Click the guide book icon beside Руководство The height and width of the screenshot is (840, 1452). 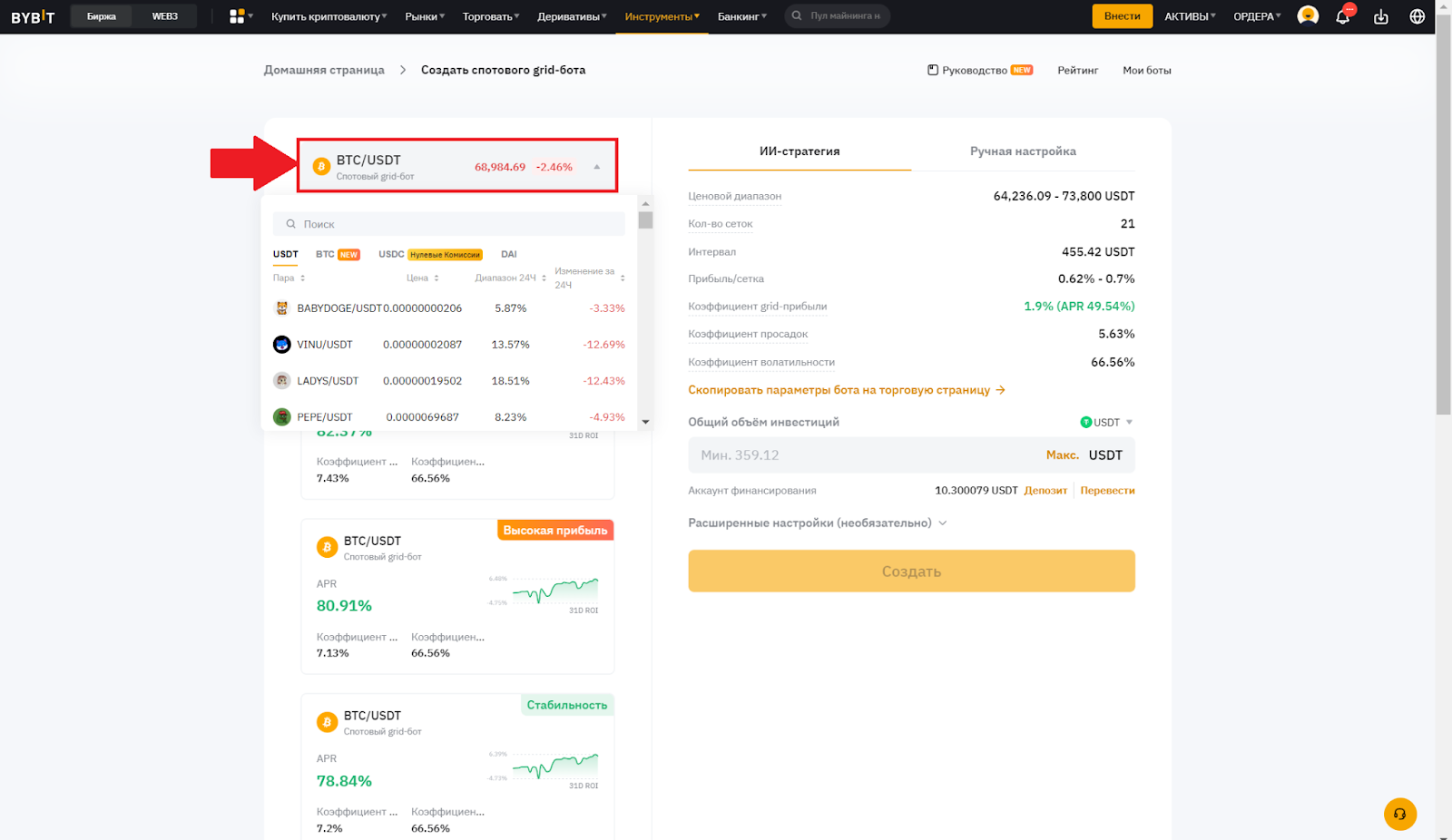point(933,70)
